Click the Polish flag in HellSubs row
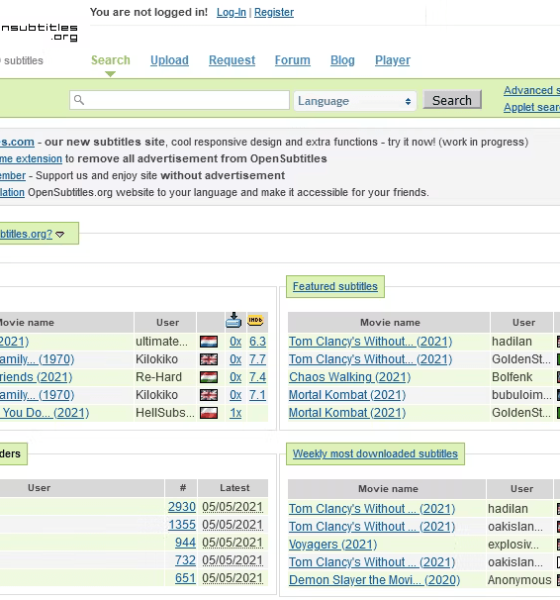This screenshot has height=600, width=560. [209, 412]
